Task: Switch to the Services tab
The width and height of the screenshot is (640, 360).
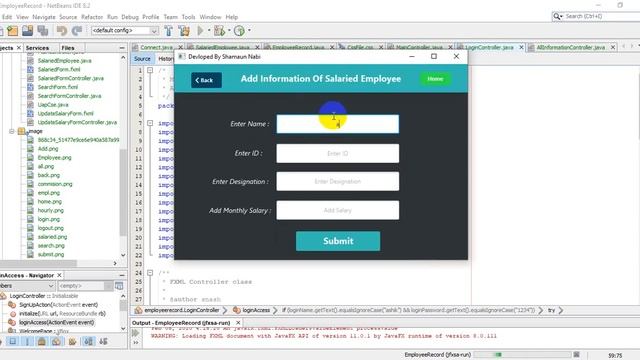Action: pos(37,48)
